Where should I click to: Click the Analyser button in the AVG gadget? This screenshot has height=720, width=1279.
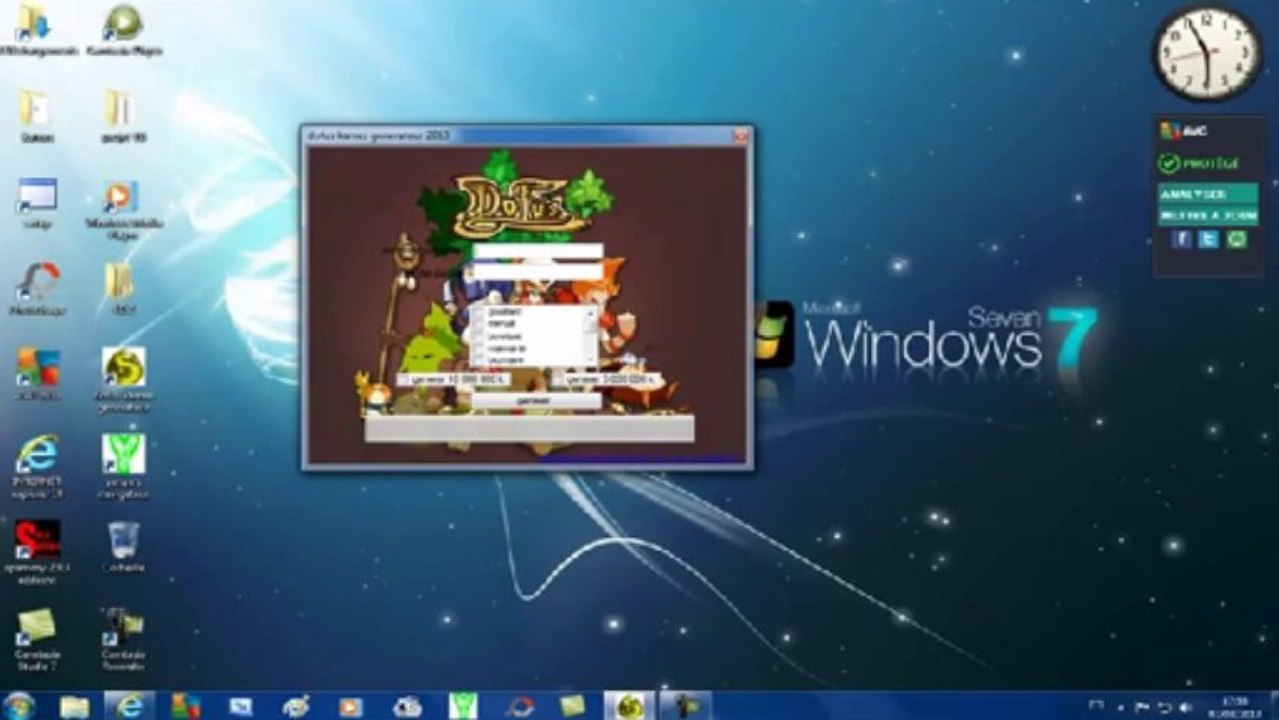[1207, 193]
